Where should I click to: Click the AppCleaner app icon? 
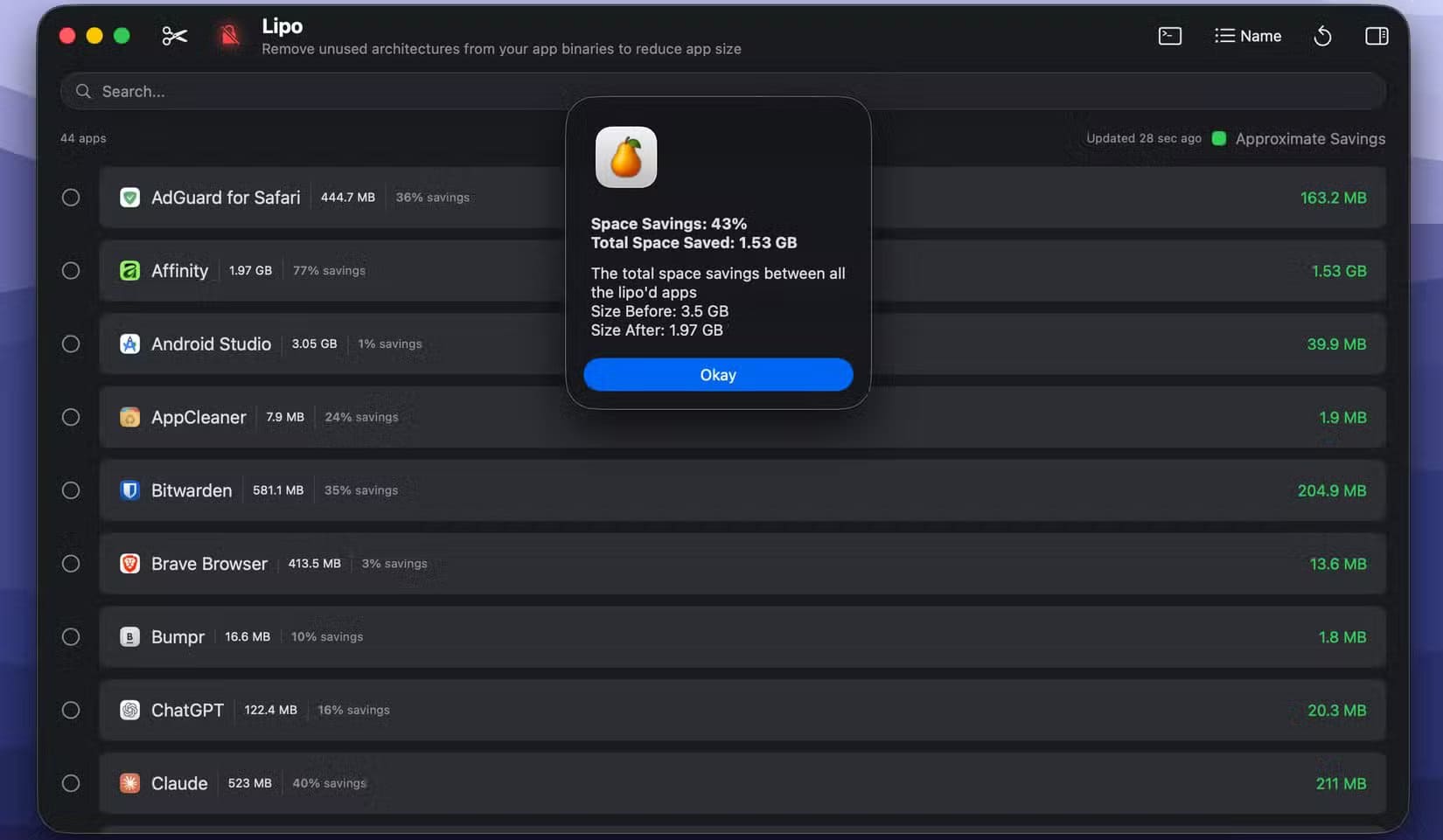point(129,417)
